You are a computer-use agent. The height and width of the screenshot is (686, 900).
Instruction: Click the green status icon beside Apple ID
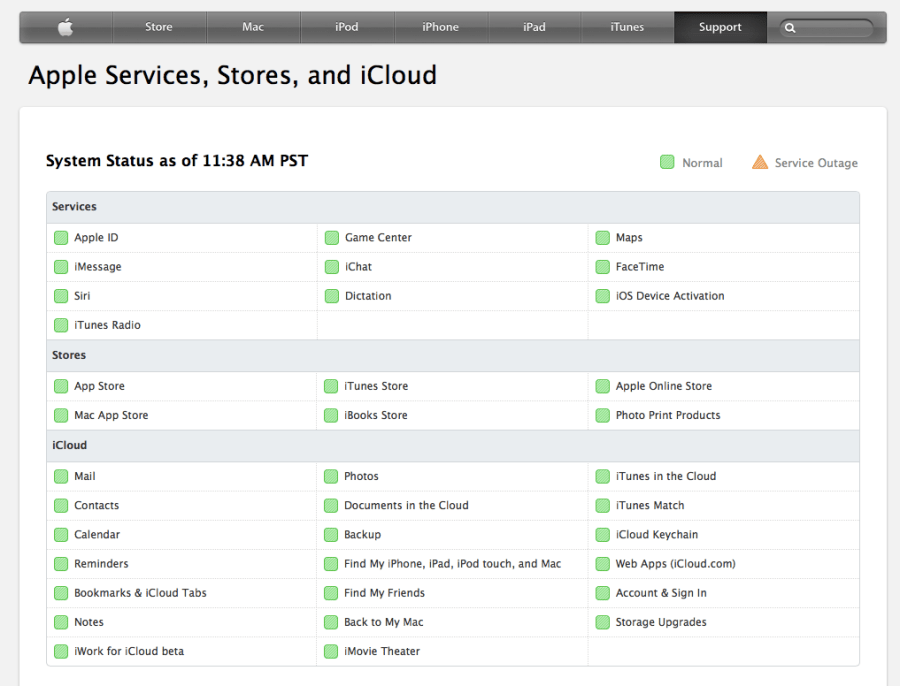[61, 238]
